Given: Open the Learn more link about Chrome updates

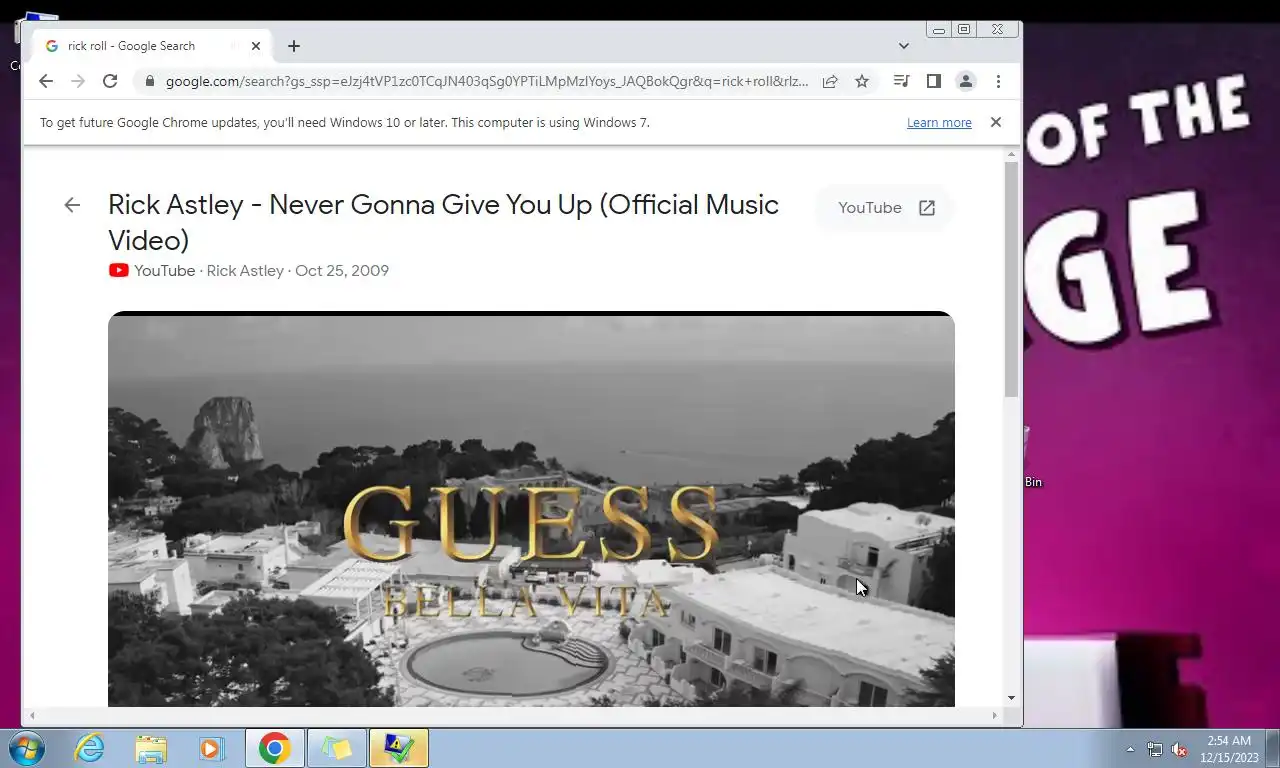Looking at the screenshot, I should pos(939,122).
